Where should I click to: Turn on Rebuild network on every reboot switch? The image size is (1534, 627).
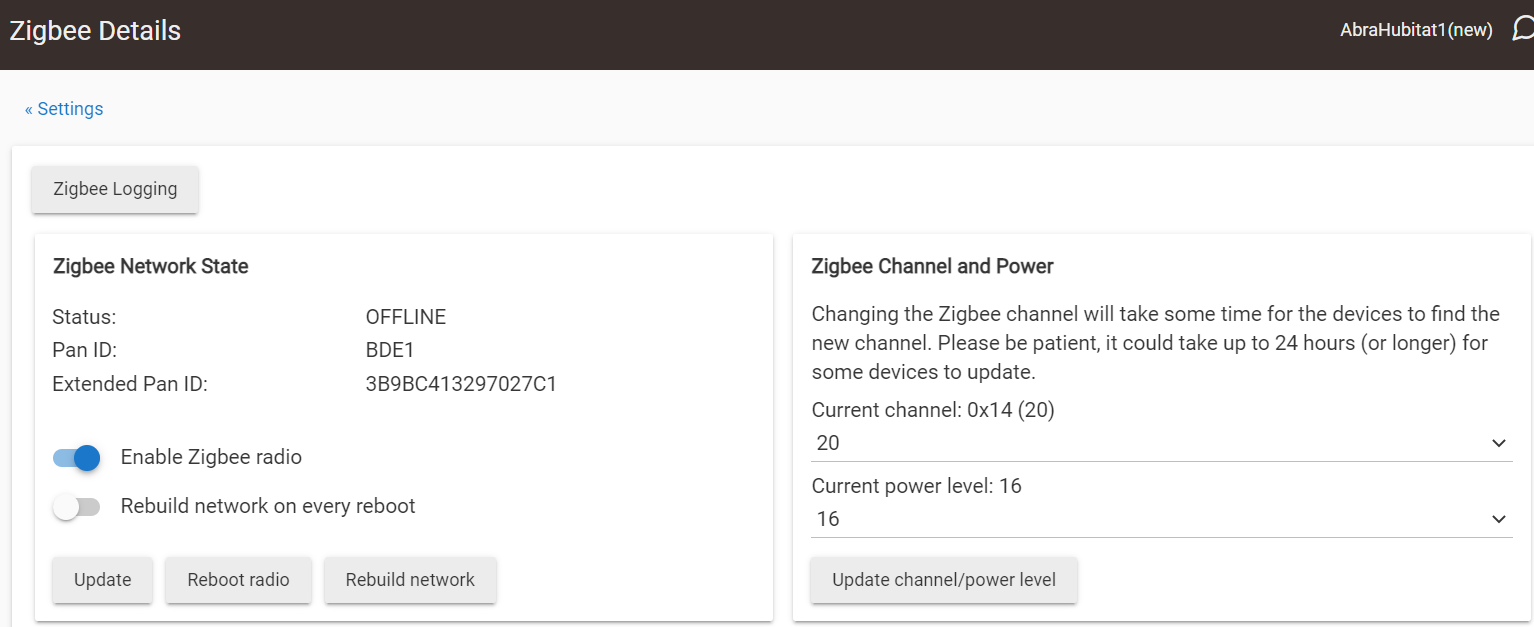tap(77, 507)
